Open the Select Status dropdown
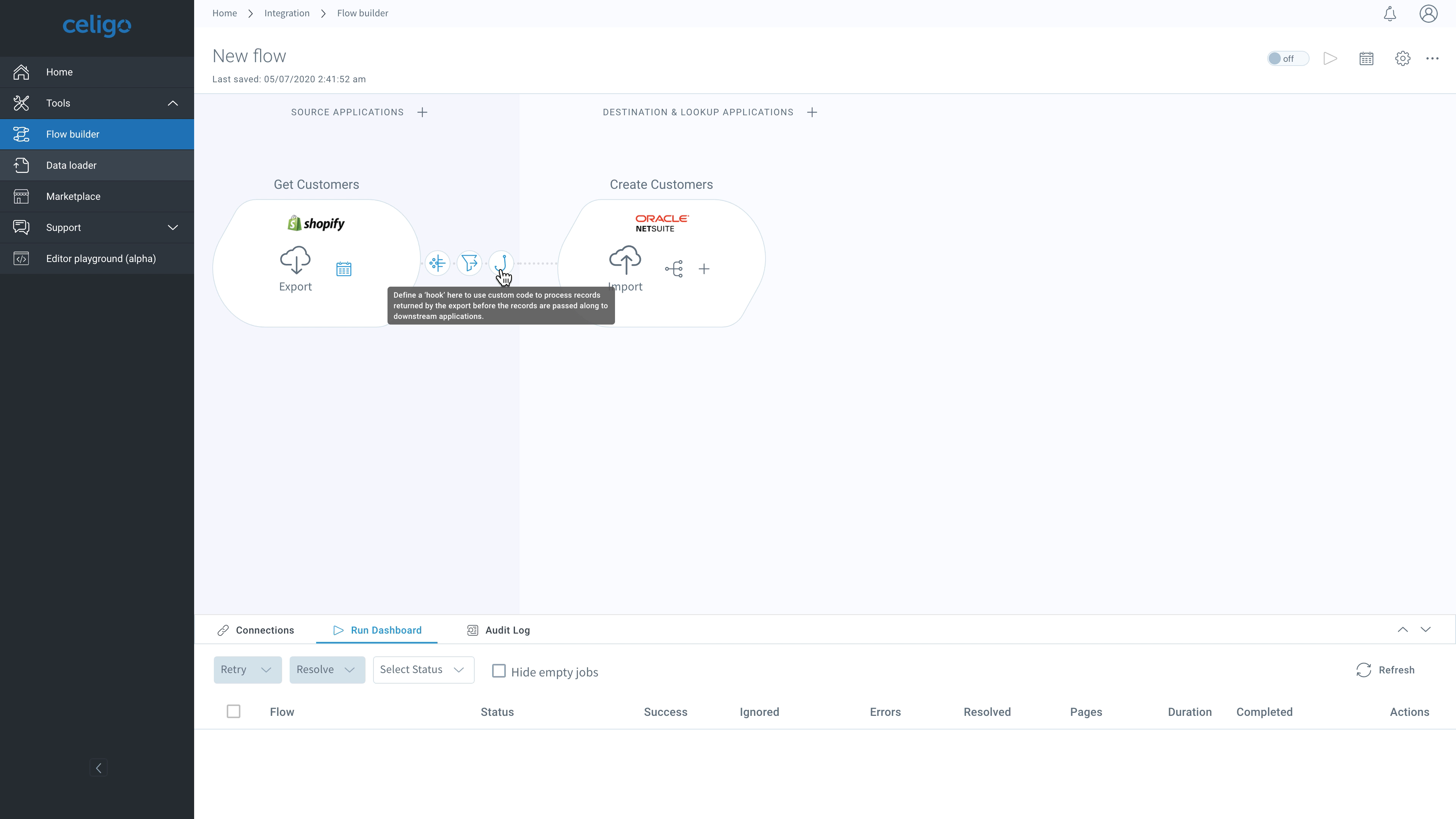1456x819 pixels. pos(423,670)
